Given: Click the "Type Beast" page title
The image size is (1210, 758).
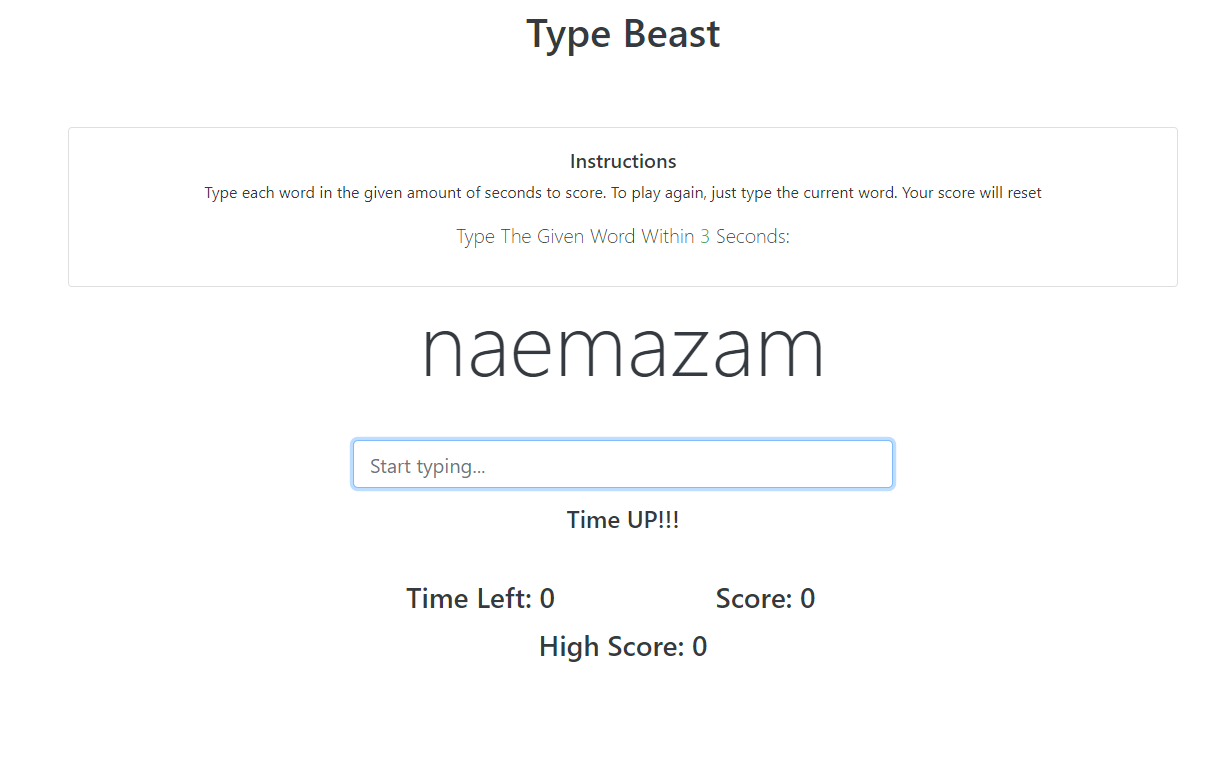Looking at the screenshot, I should coord(622,34).
